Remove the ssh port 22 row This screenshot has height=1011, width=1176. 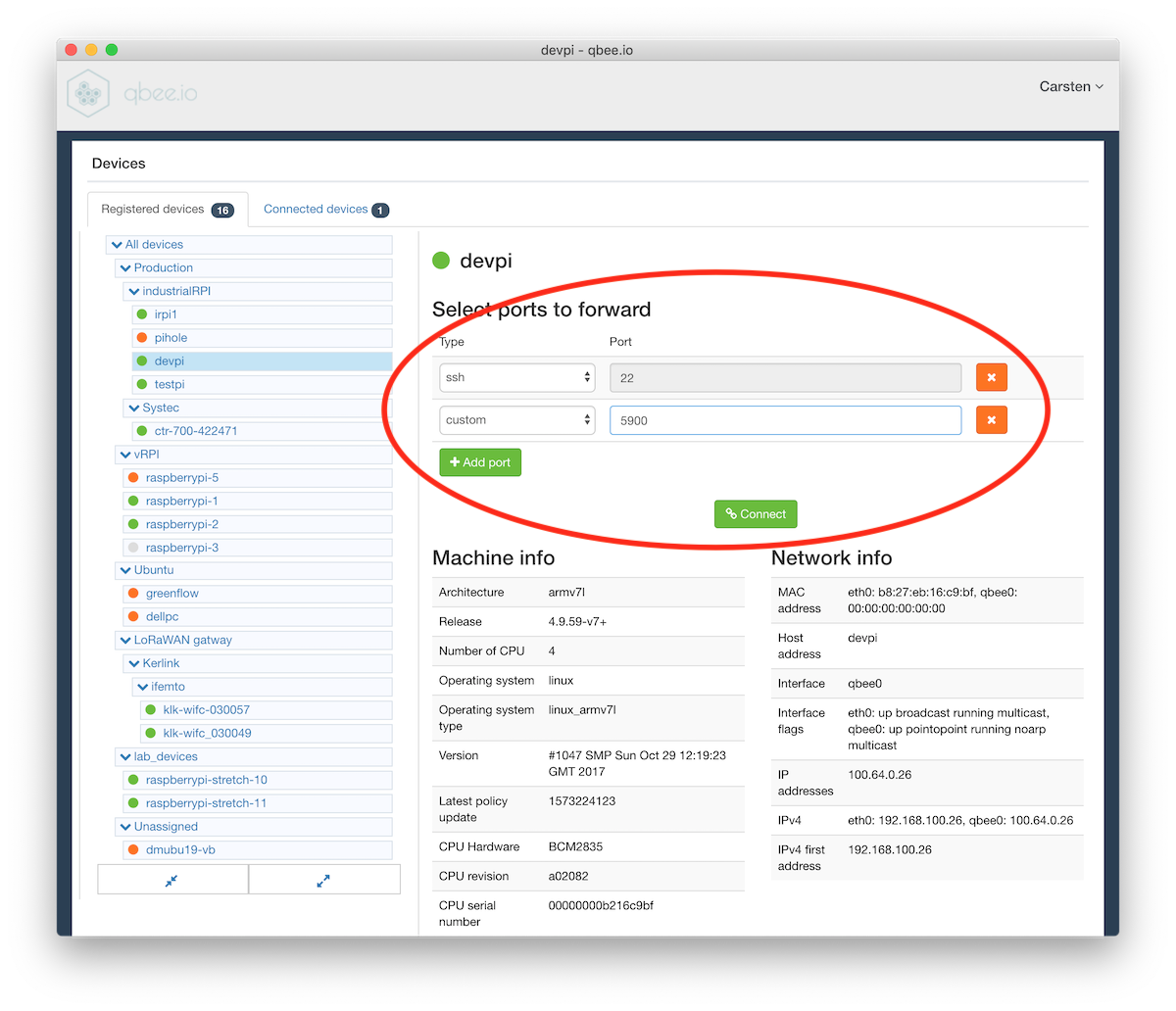[x=991, y=377]
